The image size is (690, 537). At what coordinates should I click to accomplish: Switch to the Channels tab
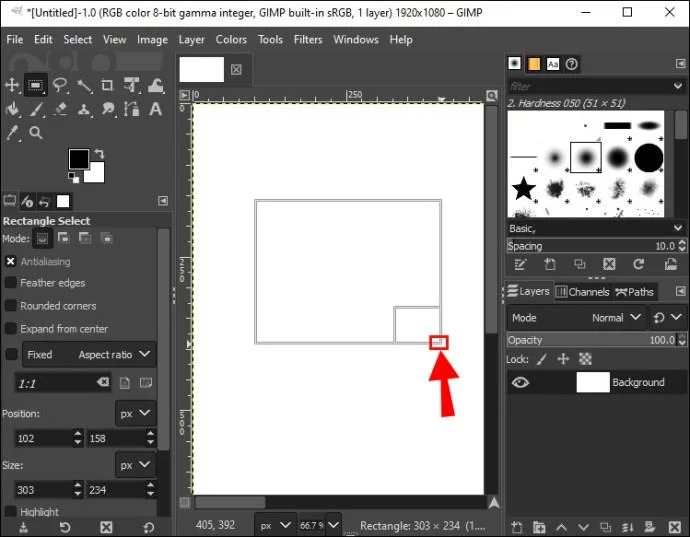[x=583, y=291]
